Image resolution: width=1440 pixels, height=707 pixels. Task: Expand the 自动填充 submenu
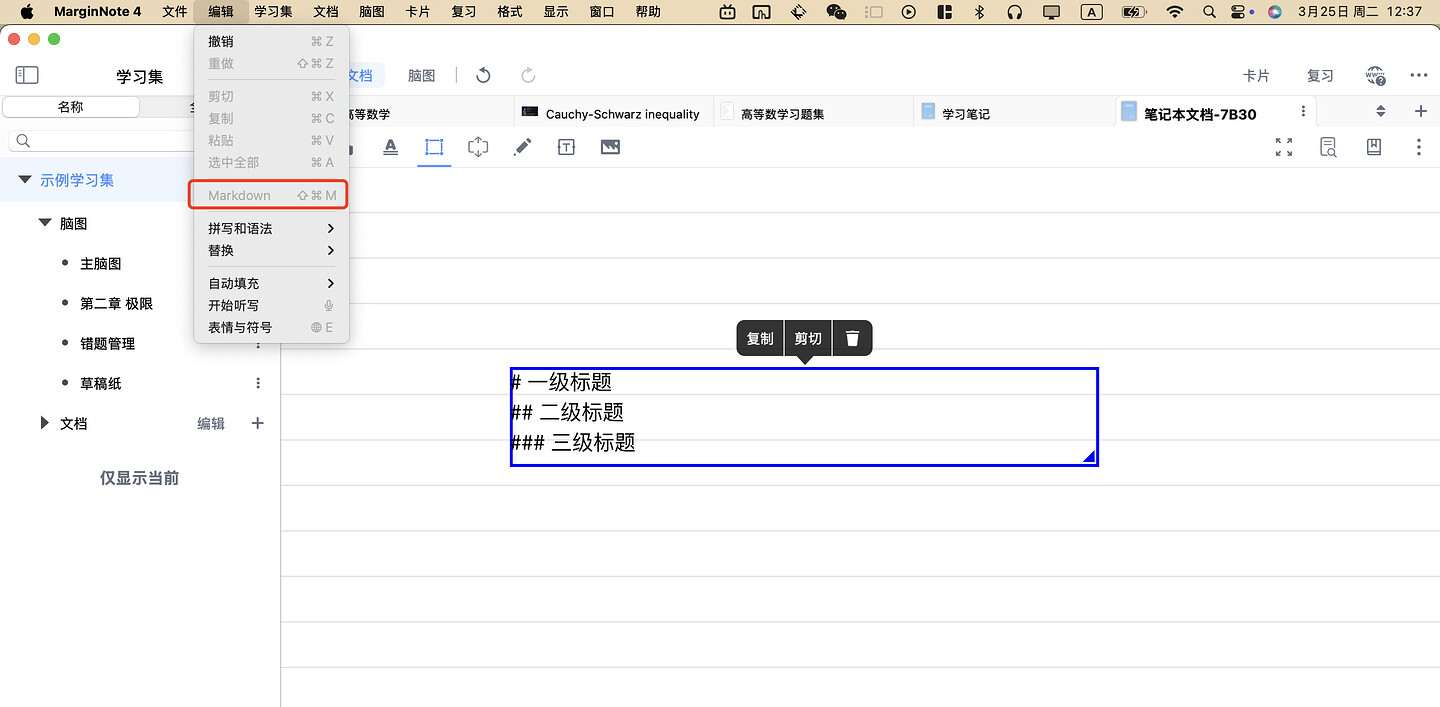pos(271,283)
